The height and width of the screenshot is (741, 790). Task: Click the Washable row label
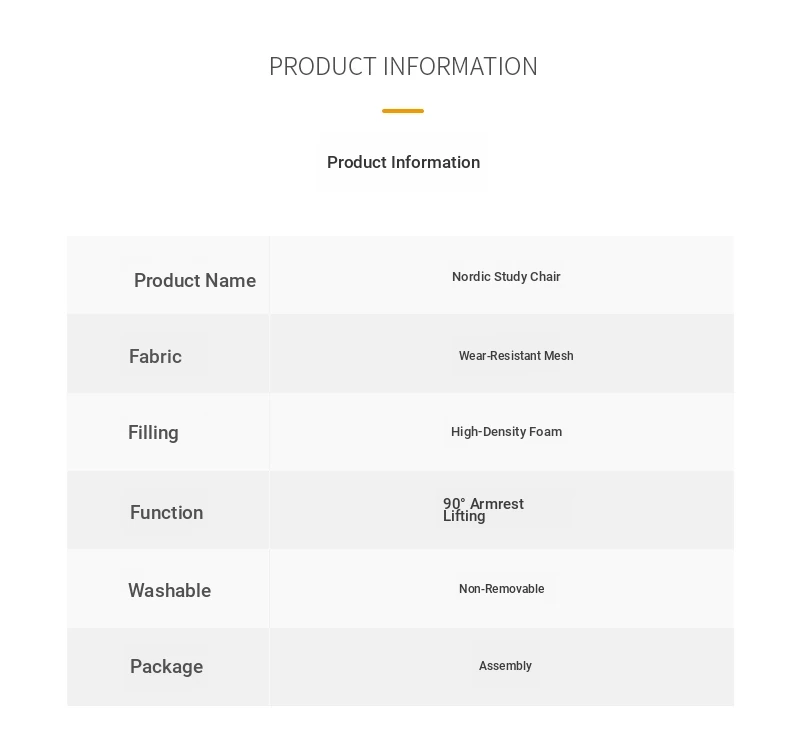(170, 590)
